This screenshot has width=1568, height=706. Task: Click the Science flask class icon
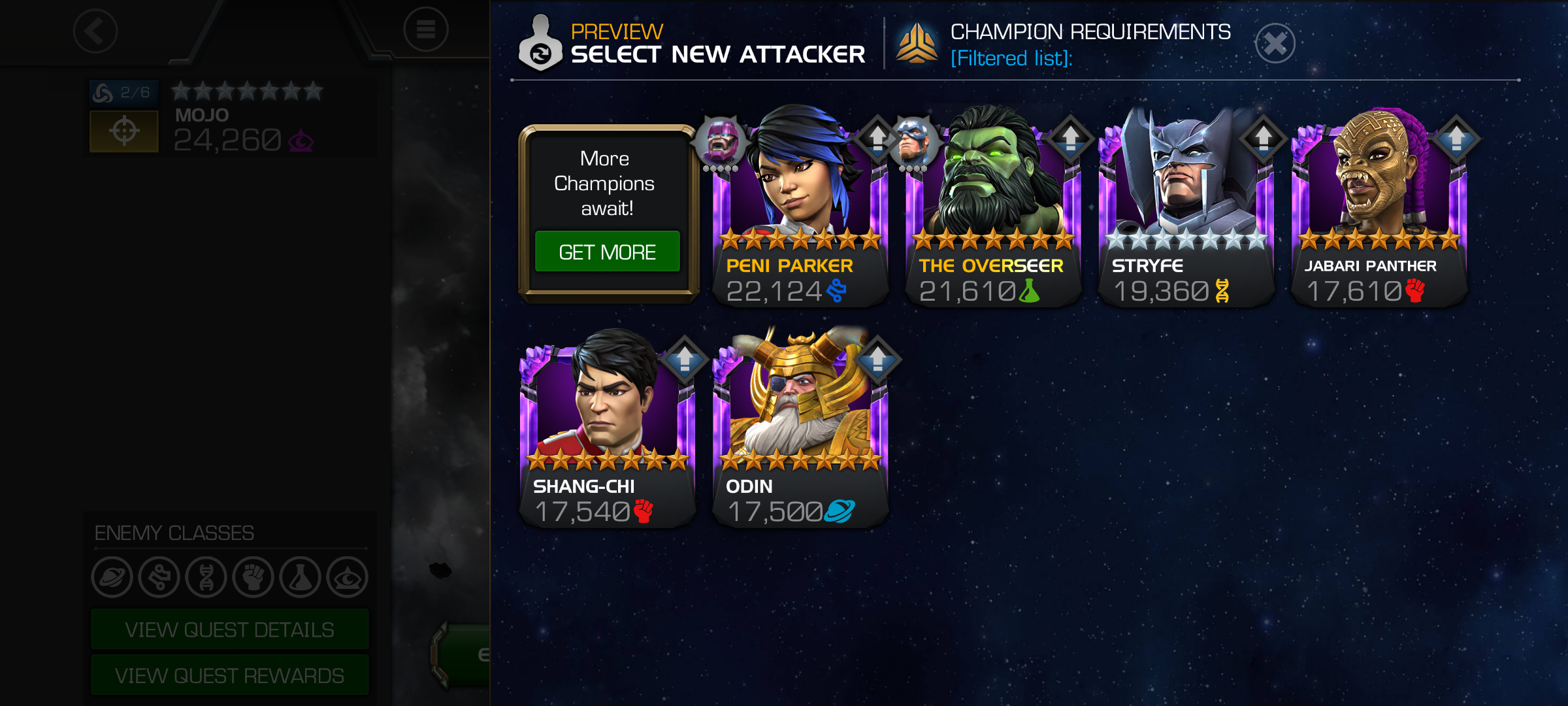click(300, 577)
